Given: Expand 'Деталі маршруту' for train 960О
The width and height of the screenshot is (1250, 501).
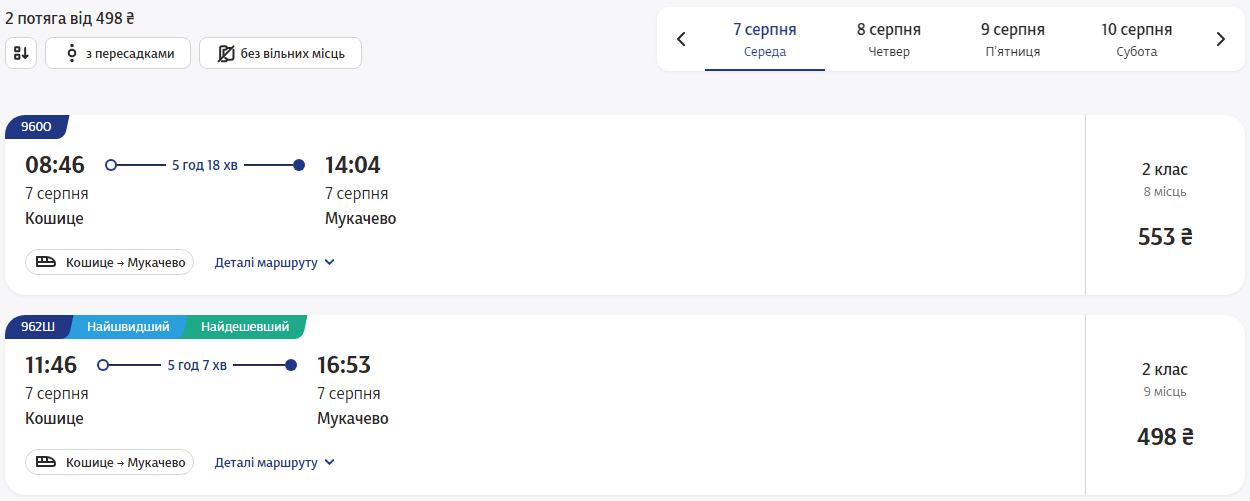Looking at the screenshot, I should click(x=275, y=263).
